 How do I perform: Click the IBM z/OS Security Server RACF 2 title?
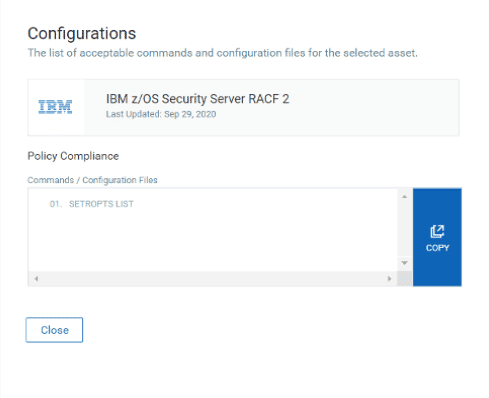pyautogui.click(x=197, y=99)
